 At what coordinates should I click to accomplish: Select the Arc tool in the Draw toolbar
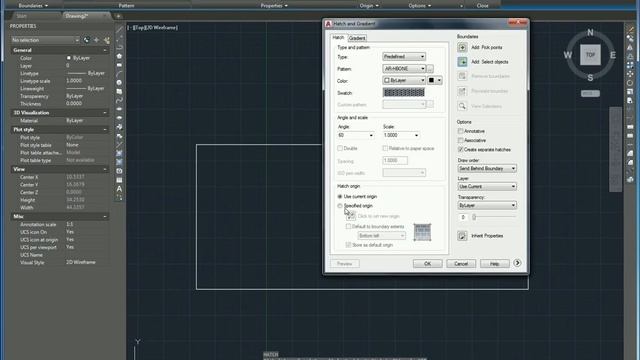point(119,74)
